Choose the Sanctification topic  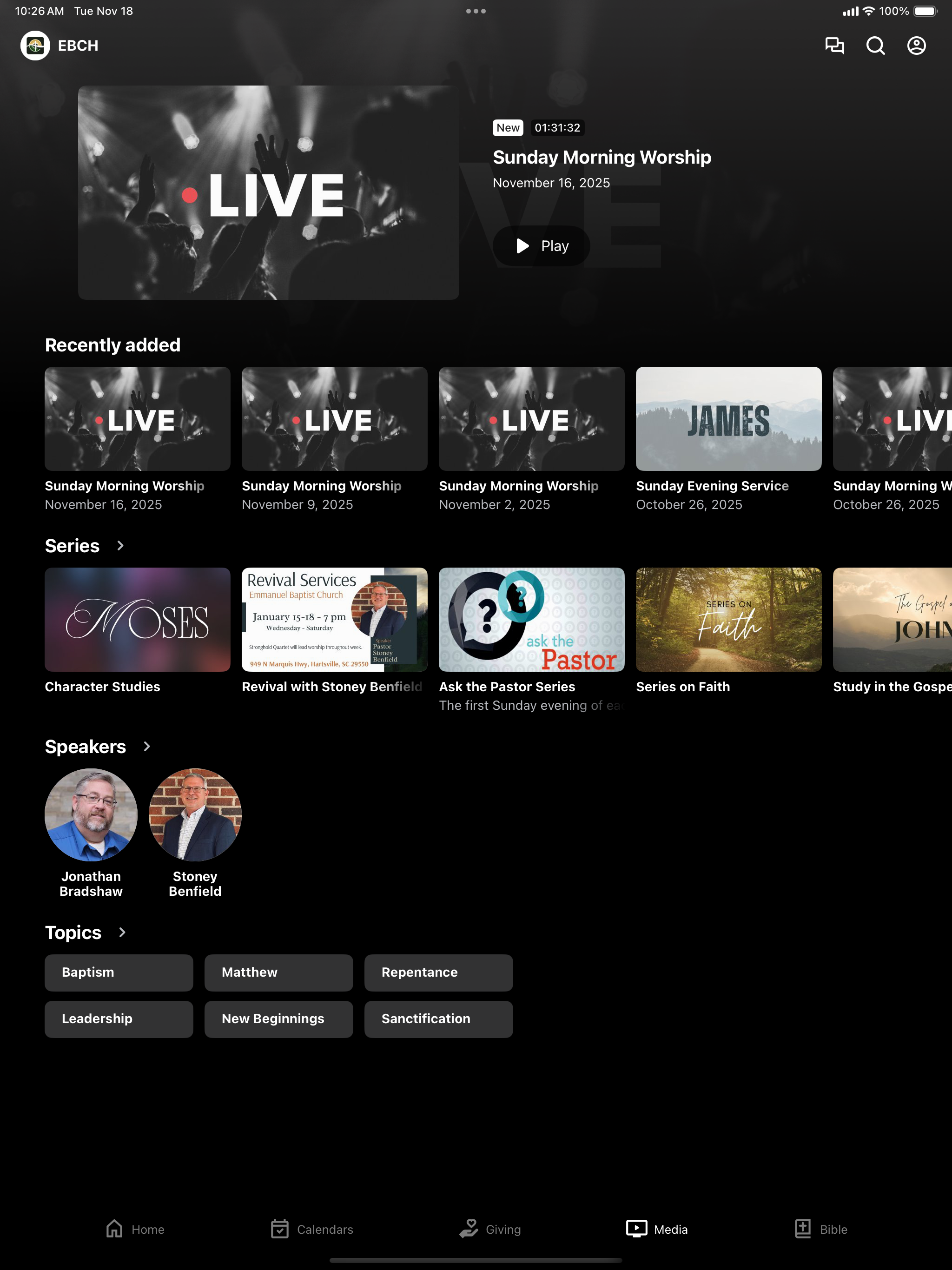pyautogui.click(x=438, y=1019)
